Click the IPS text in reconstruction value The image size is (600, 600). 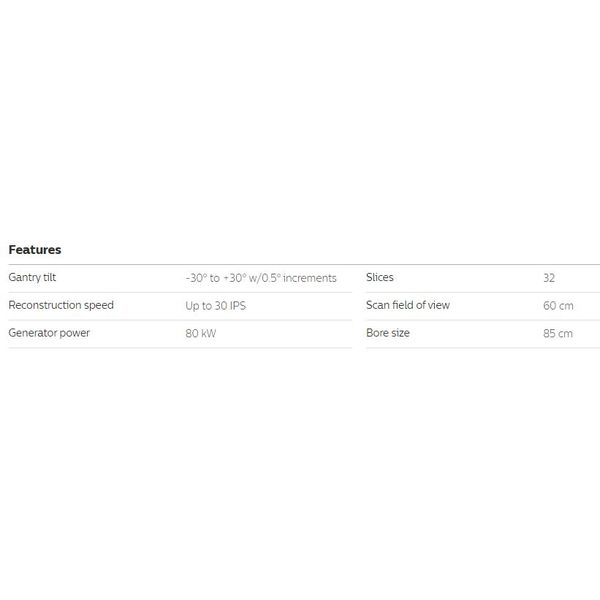coord(238,306)
